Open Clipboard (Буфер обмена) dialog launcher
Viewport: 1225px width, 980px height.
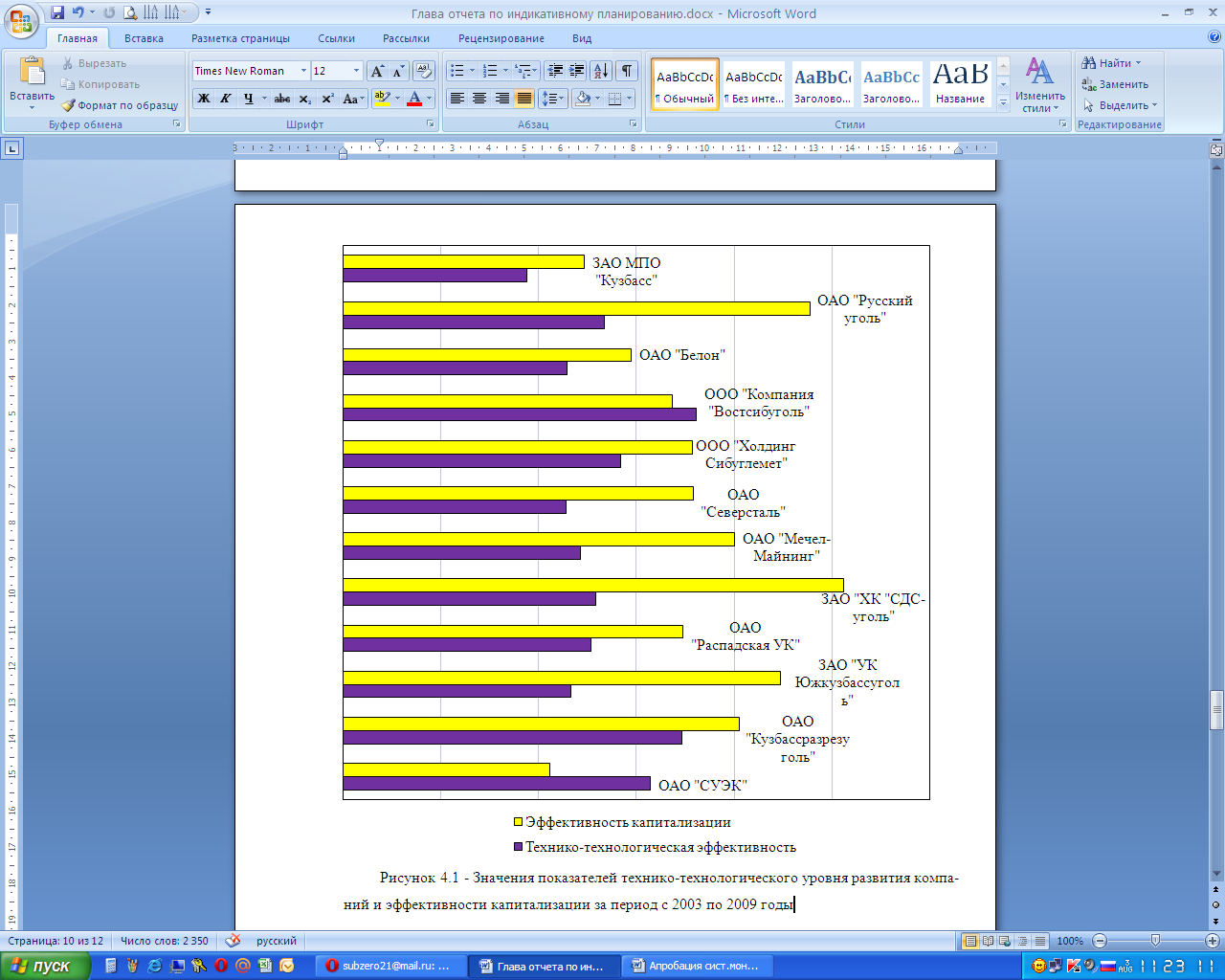(177, 124)
